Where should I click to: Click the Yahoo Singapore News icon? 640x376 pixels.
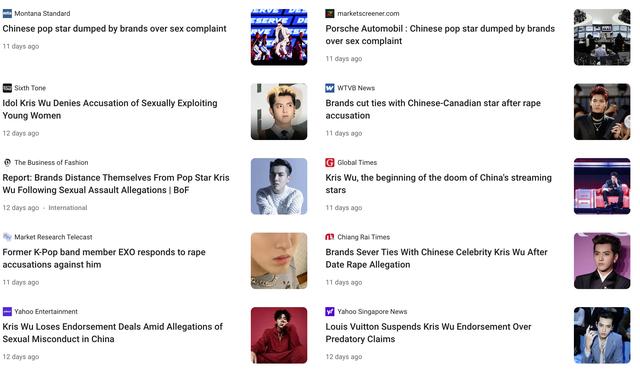[330, 311]
